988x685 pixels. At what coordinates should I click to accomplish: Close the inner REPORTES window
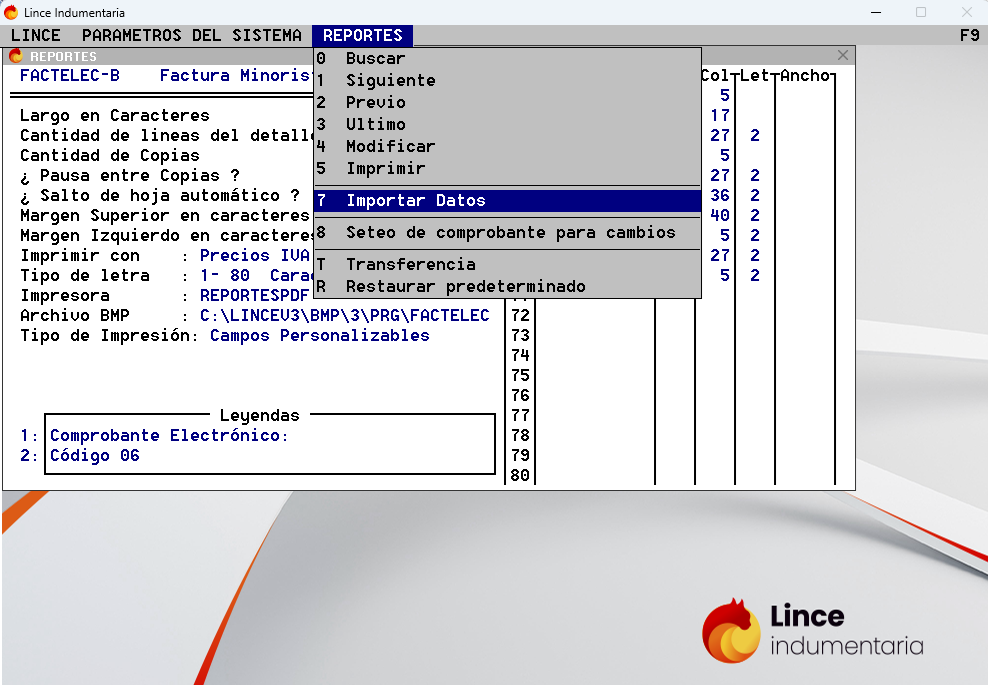[x=842, y=55]
